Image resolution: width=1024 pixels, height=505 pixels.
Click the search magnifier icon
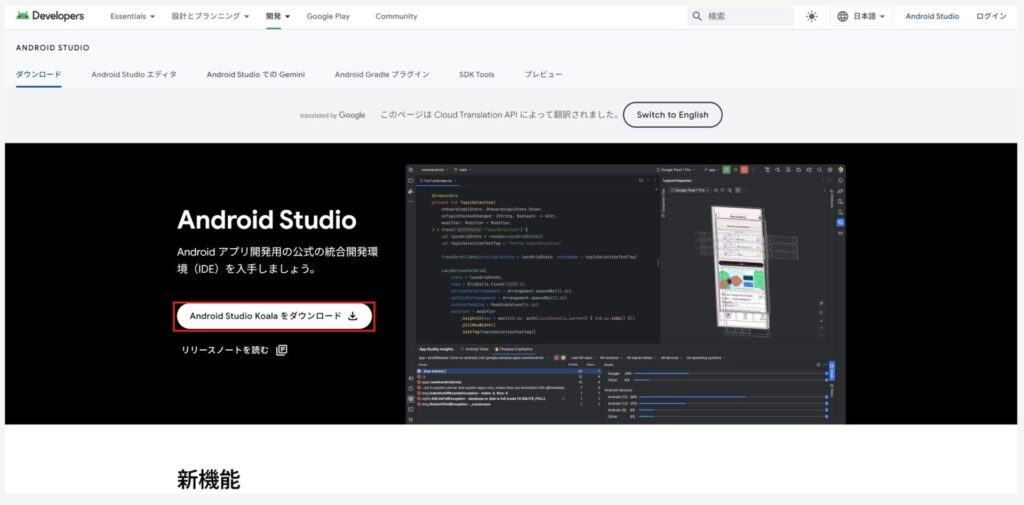pos(696,16)
